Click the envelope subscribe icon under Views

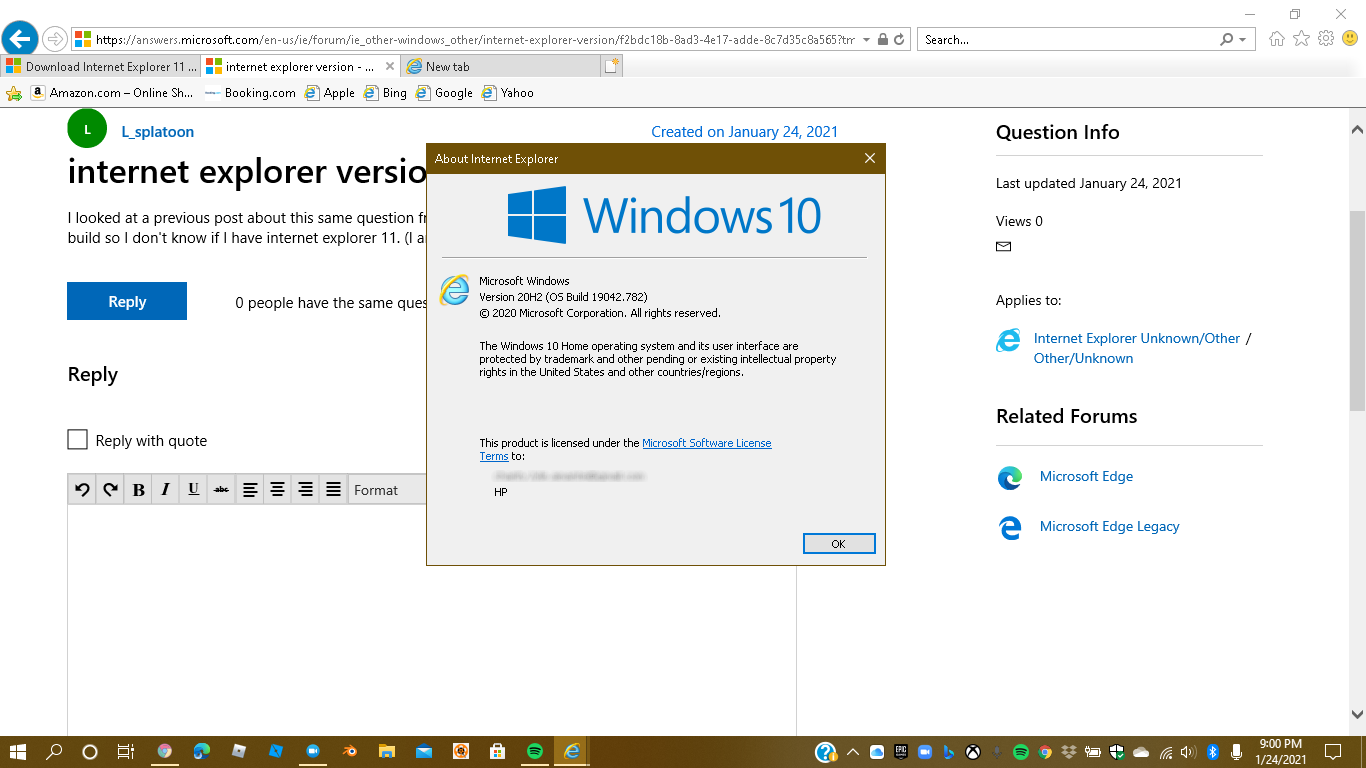coord(1003,246)
